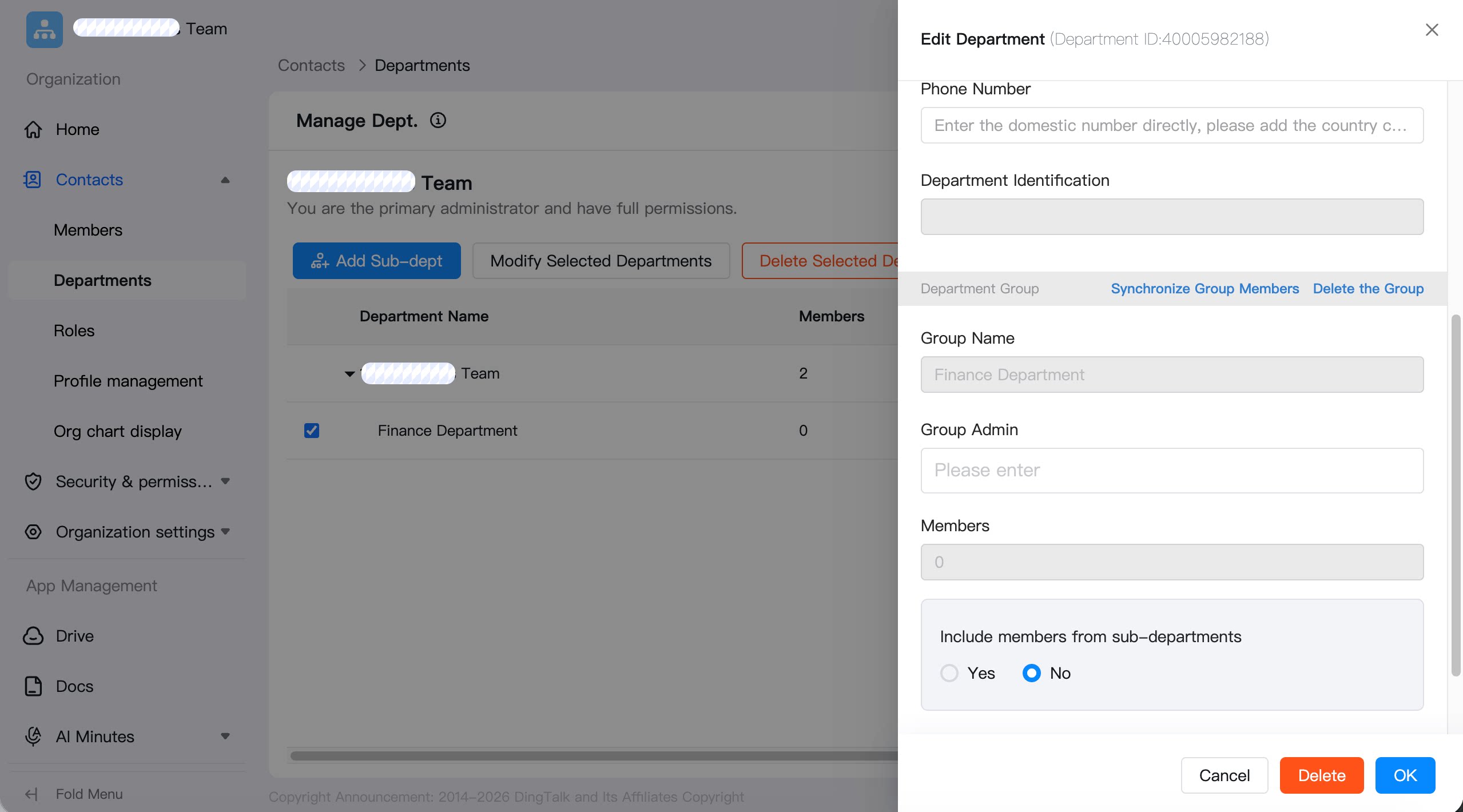Image resolution: width=1463 pixels, height=812 pixels.
Task: Expand the Security & permissions section
Action: (225, 481)
